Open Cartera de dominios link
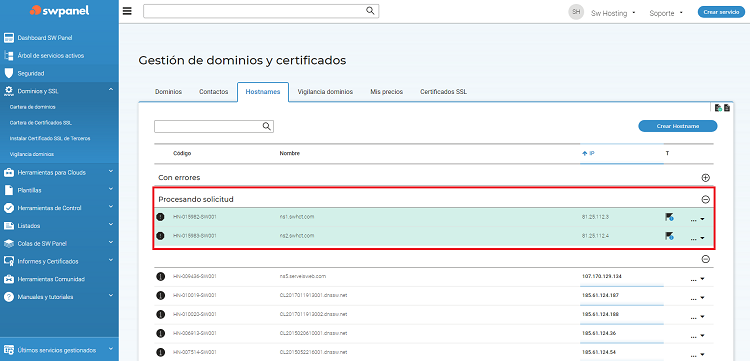 click(x=33, y=107)
